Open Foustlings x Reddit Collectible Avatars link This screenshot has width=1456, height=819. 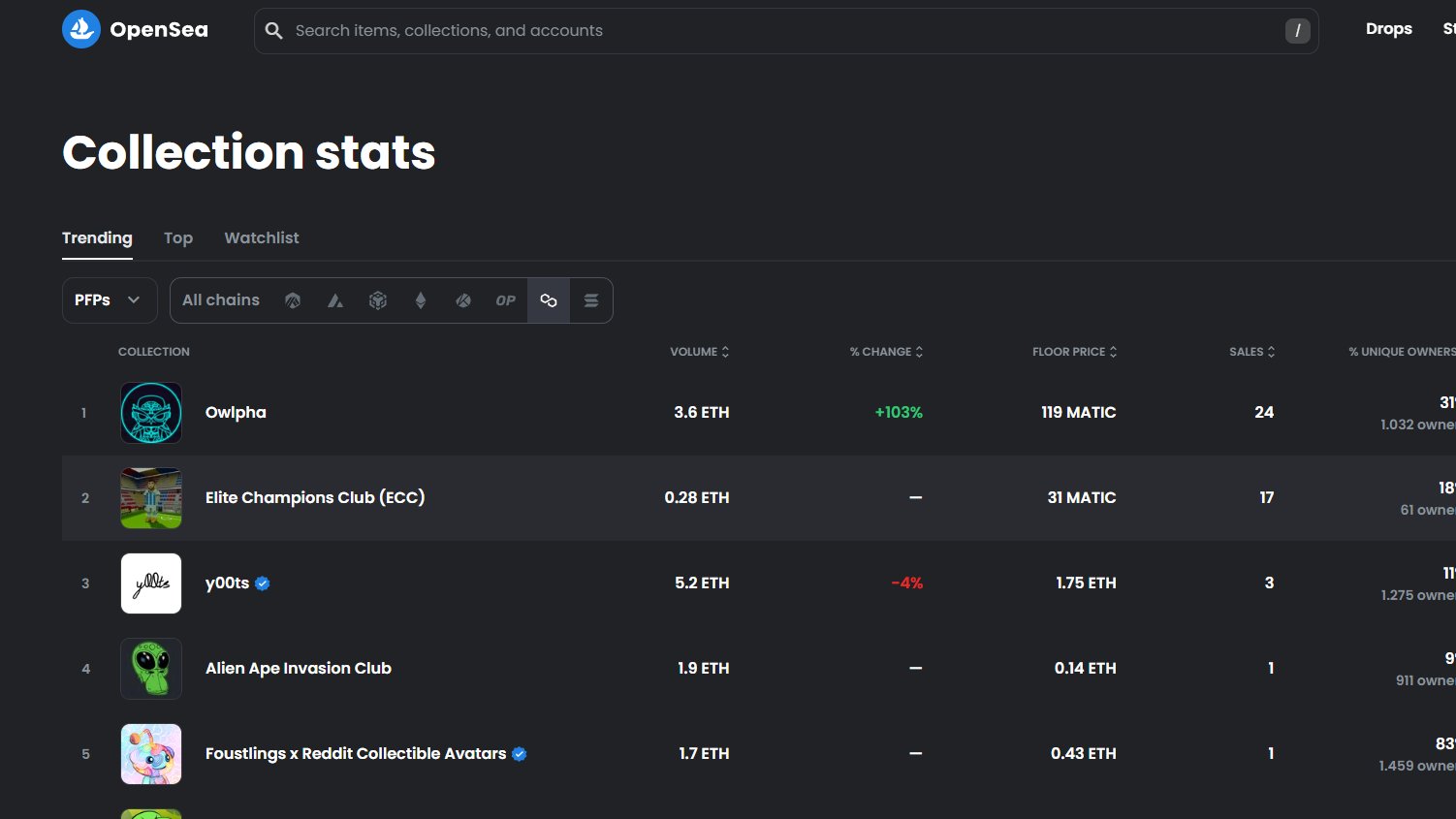(356, 754)
